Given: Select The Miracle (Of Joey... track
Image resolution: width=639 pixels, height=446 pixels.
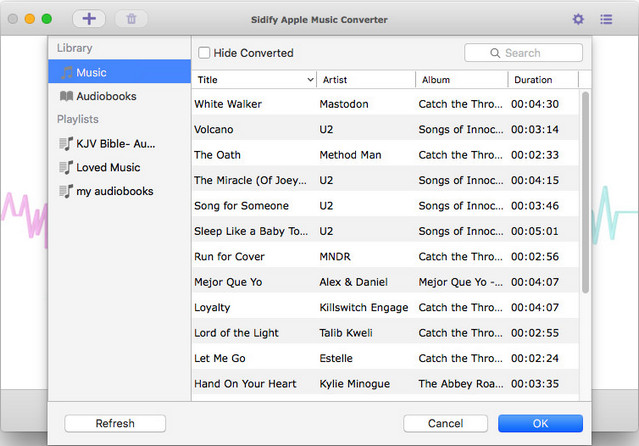Looking at the screenshot, I should pos(250,180).
